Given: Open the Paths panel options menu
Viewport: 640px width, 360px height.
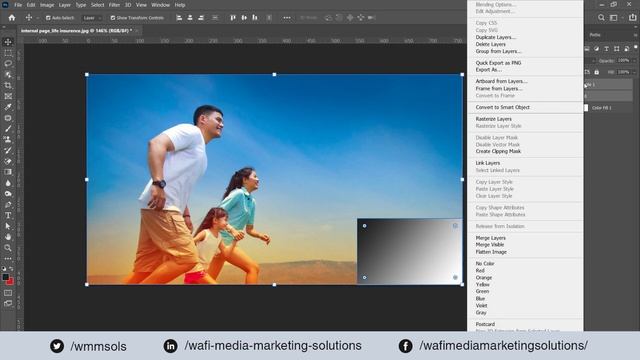Looking at the screenshot, I should (635, 35).
